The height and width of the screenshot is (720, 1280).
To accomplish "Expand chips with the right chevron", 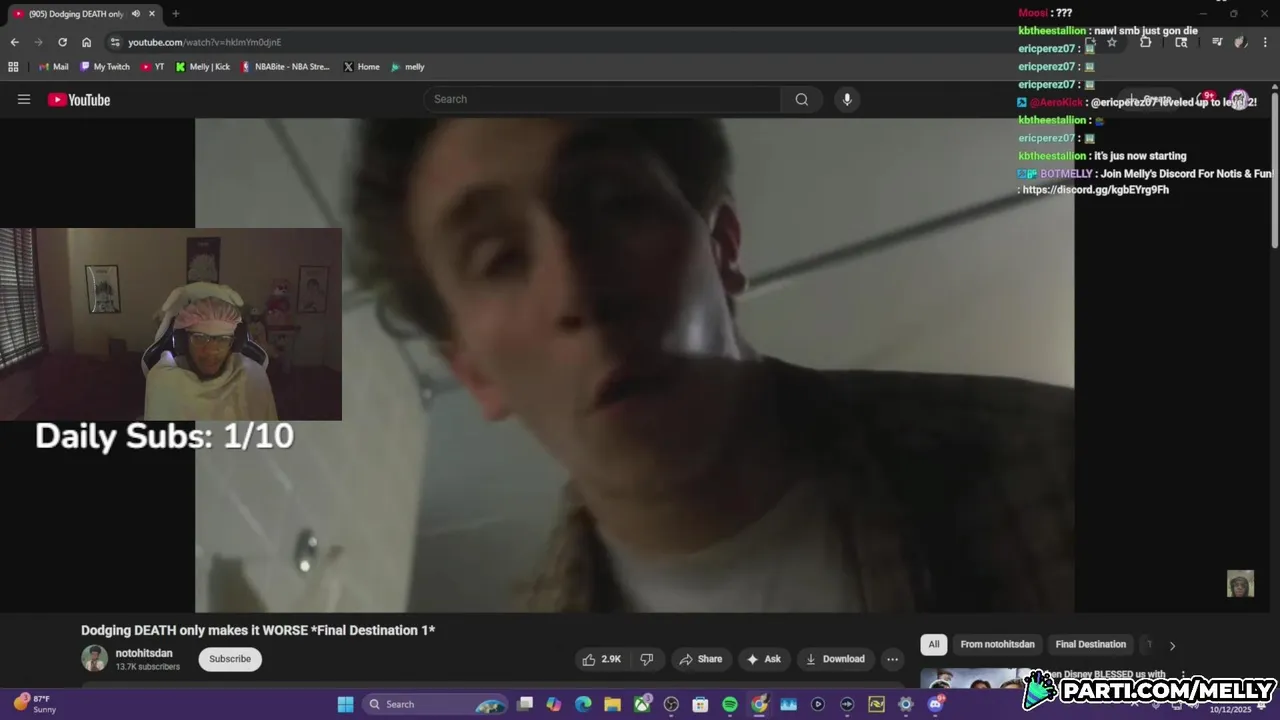I will [x=1172, y=645].
